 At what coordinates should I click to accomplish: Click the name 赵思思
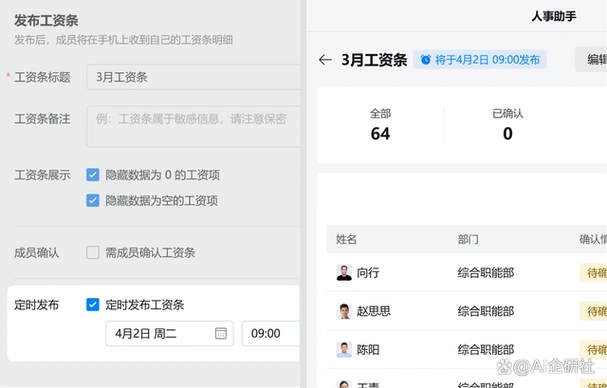point(374,311)
